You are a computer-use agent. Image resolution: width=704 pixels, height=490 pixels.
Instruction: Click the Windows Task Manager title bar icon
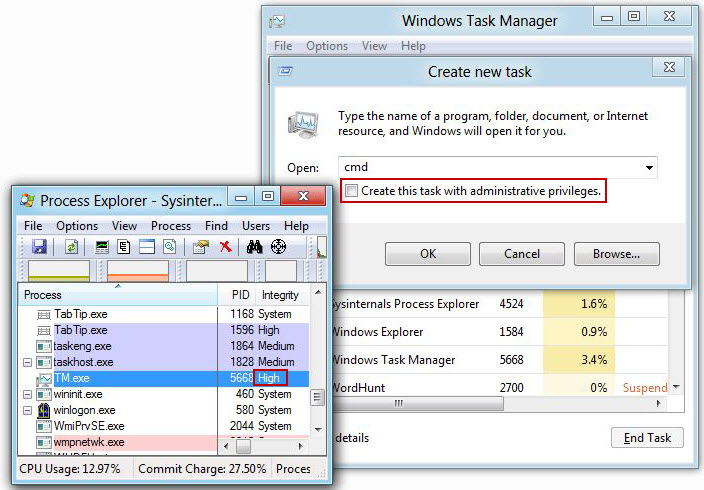pyautogui.click(x=277, y=21)
